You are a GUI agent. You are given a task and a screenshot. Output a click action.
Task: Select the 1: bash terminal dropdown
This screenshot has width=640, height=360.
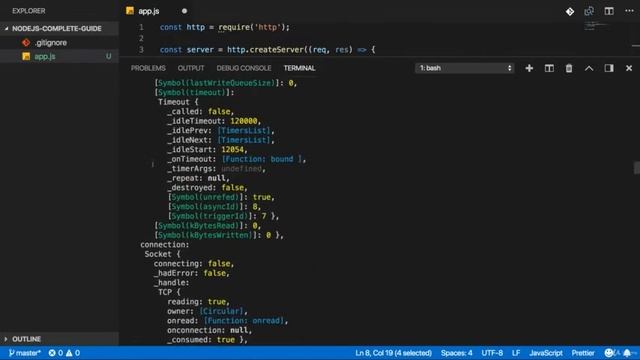tap(465, 68)
